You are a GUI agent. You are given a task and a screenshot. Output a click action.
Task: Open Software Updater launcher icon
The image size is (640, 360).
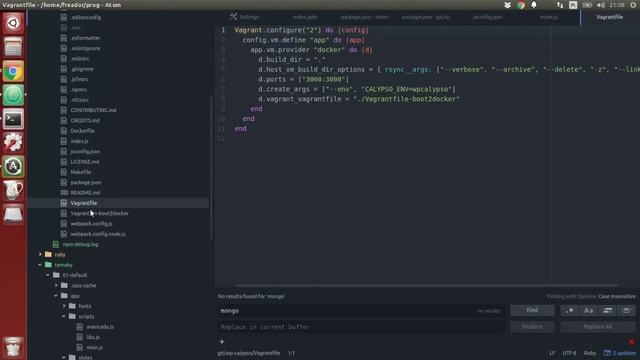tap(13, 167)
